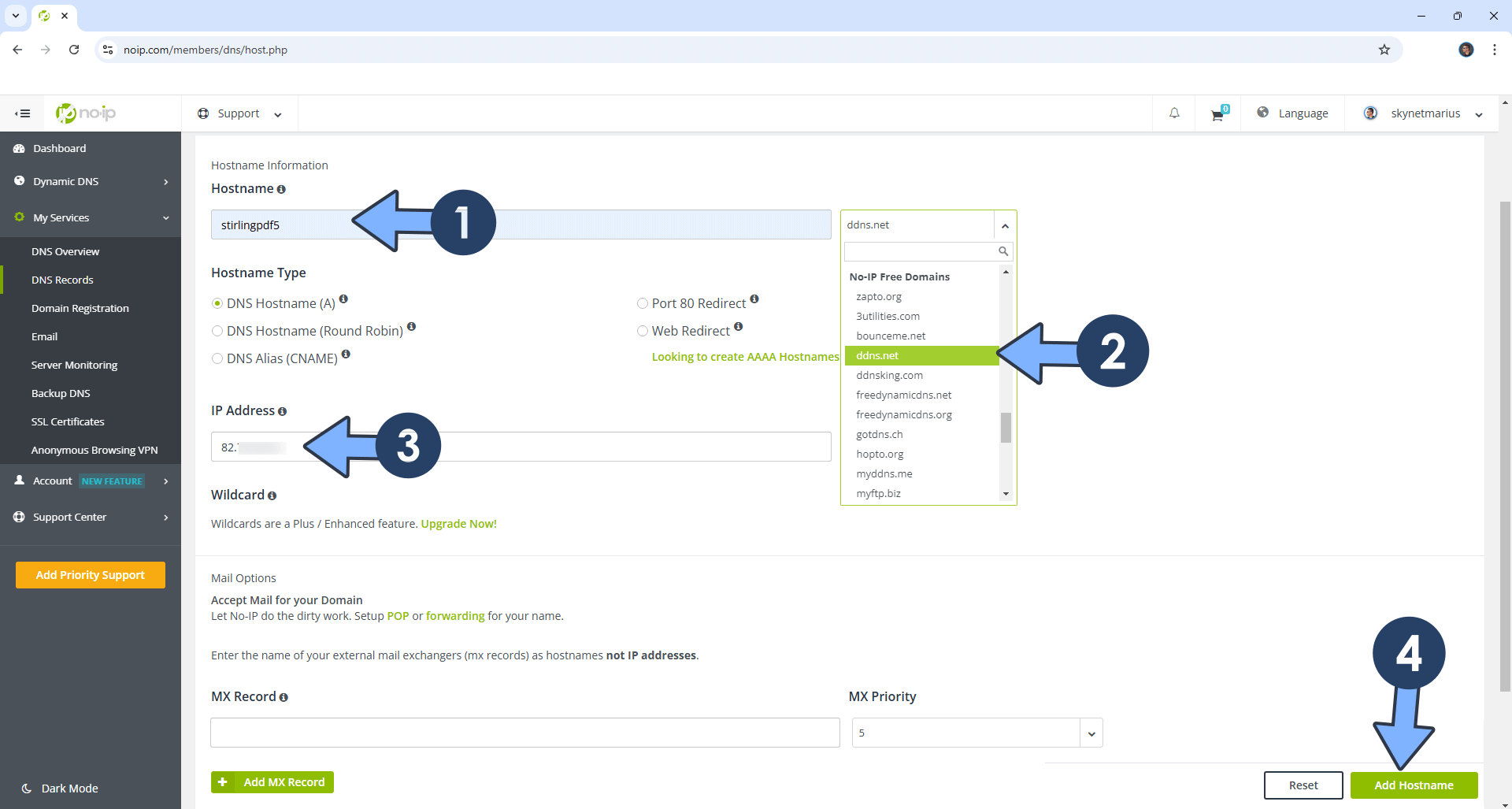Click Add MX Record button
The height and width of the screenshot is (809, 1512).
point(272,782)
